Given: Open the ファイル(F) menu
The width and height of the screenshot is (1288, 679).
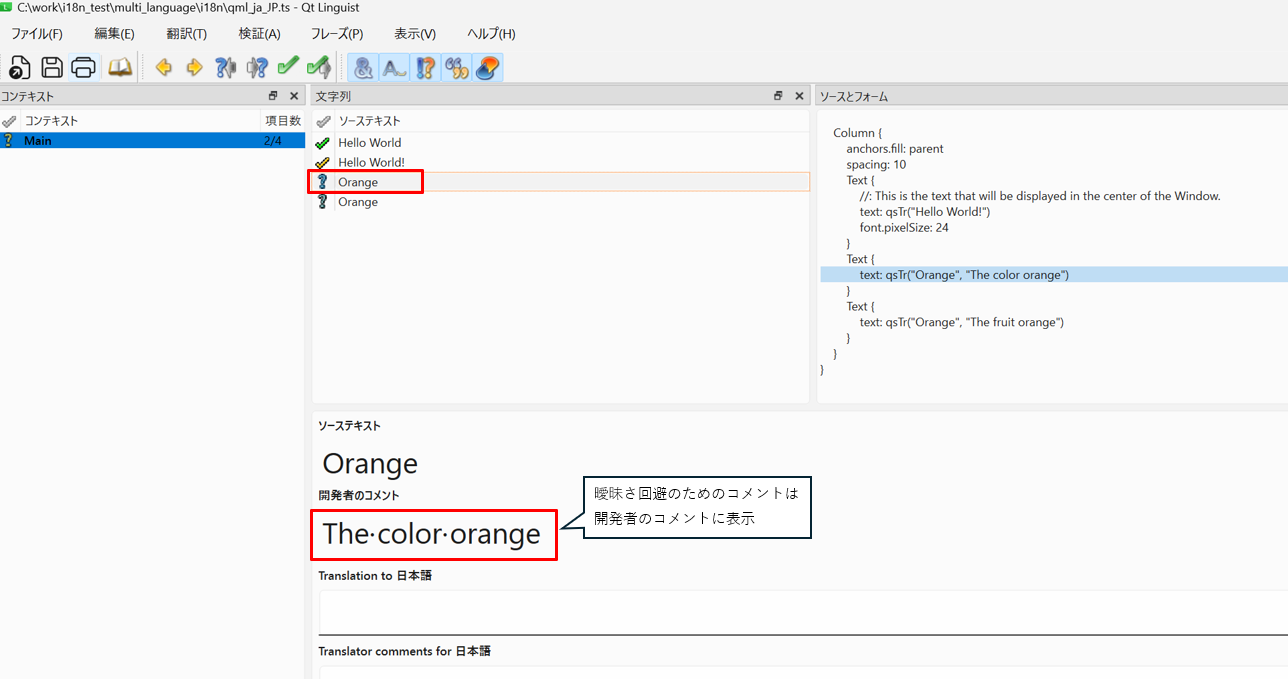Looking at the screenshot, I should pos(36,34).
